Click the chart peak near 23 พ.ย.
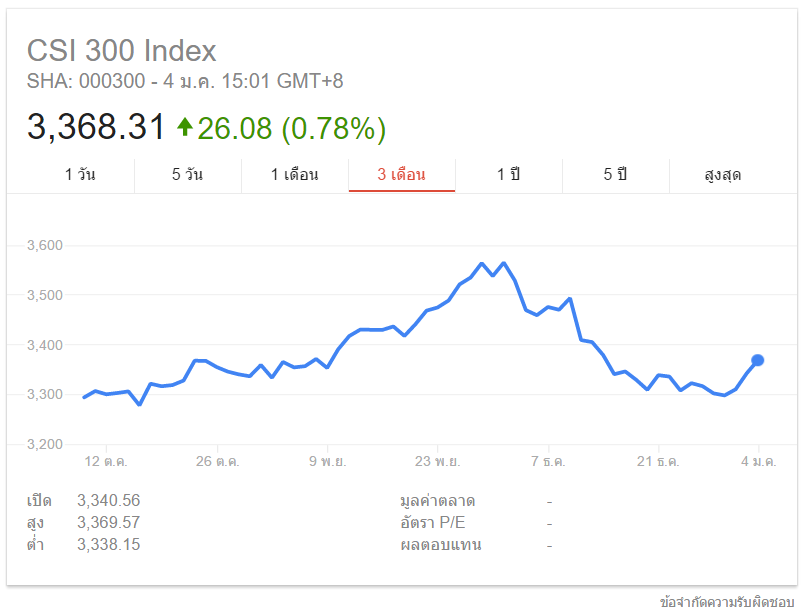802x616 pixels. point(482,264)
